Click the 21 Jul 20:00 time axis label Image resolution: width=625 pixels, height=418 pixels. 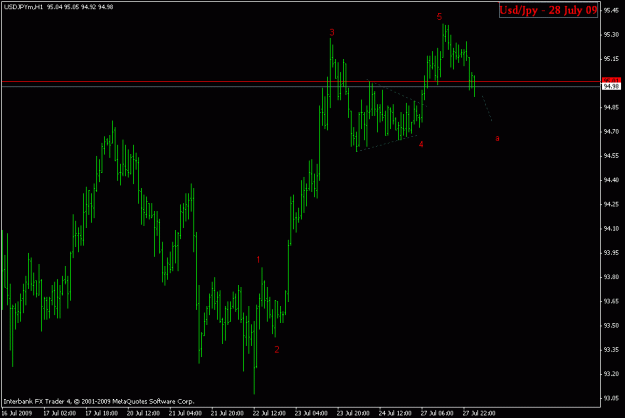[x=227, y=413]
